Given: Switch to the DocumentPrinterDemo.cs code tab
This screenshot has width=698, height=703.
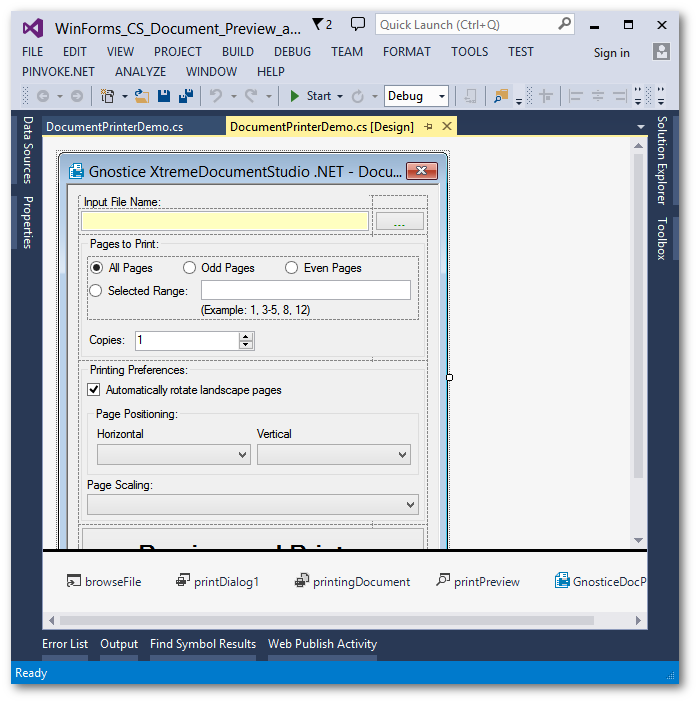Looking at the screenshot, I should [x=115, y=127].
